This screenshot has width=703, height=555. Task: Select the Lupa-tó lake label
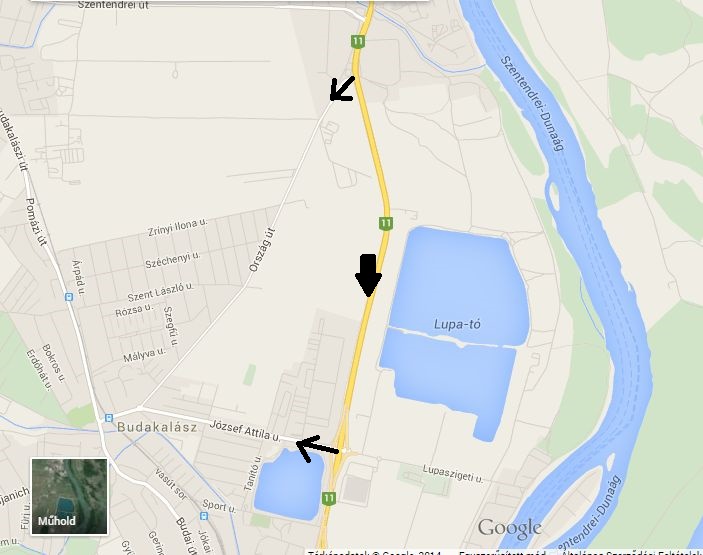coord(457,324)
